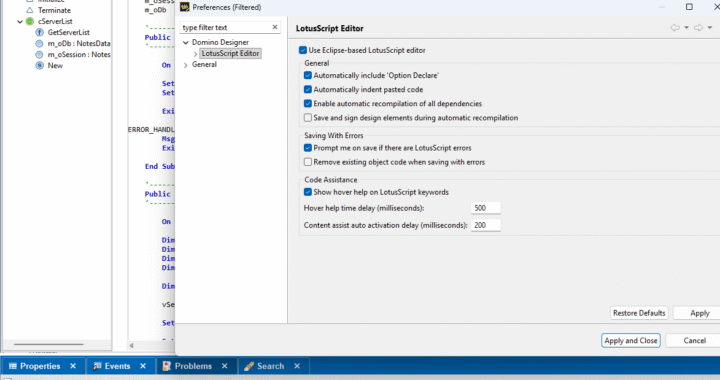Click the GetServerList function icon
This screenshot has width=720, height=380.
39,32
